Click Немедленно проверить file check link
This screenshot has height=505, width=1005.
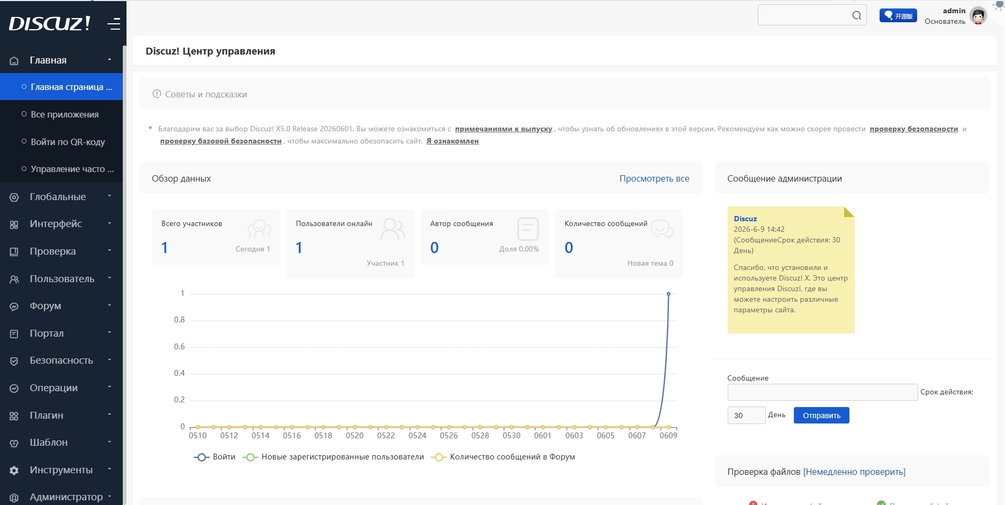point(854,472)
